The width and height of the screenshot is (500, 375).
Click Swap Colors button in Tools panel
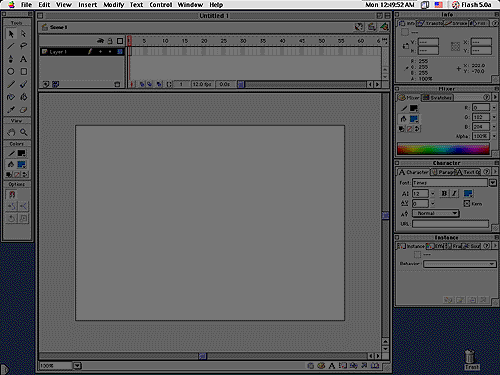pyautogui.click(x=25, y=174)
